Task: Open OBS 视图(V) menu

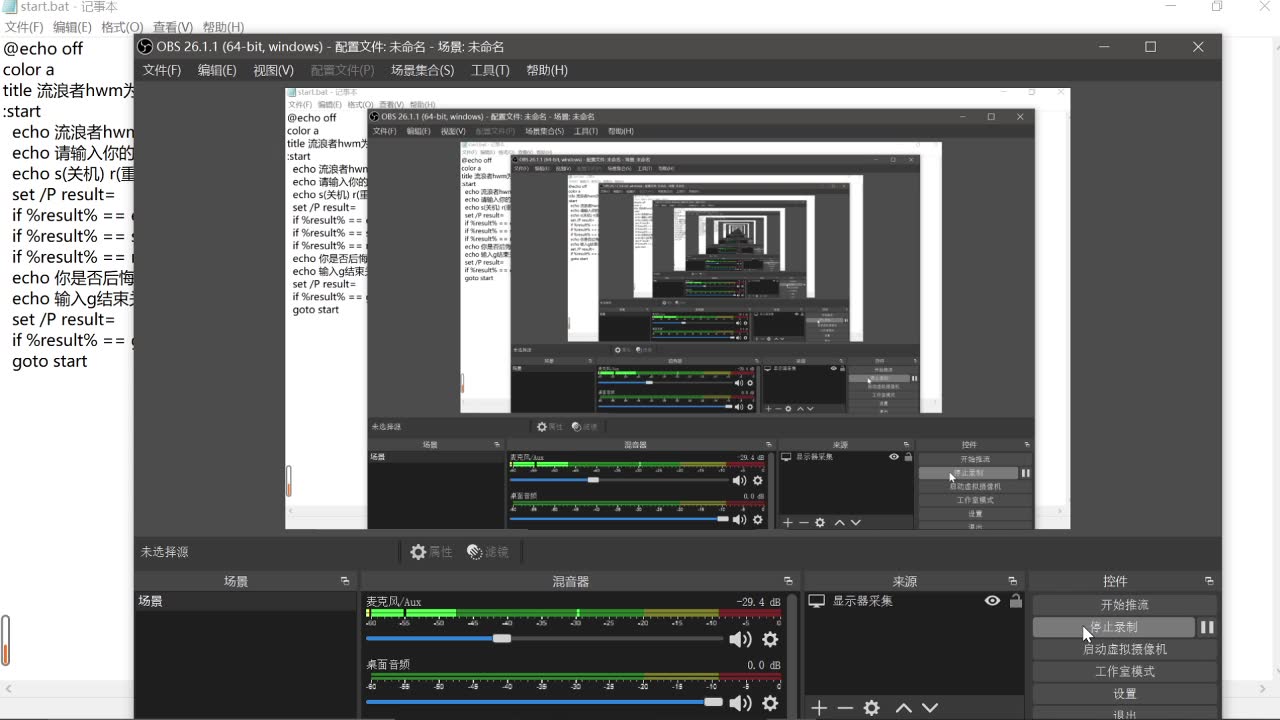Action: (273, 70)
